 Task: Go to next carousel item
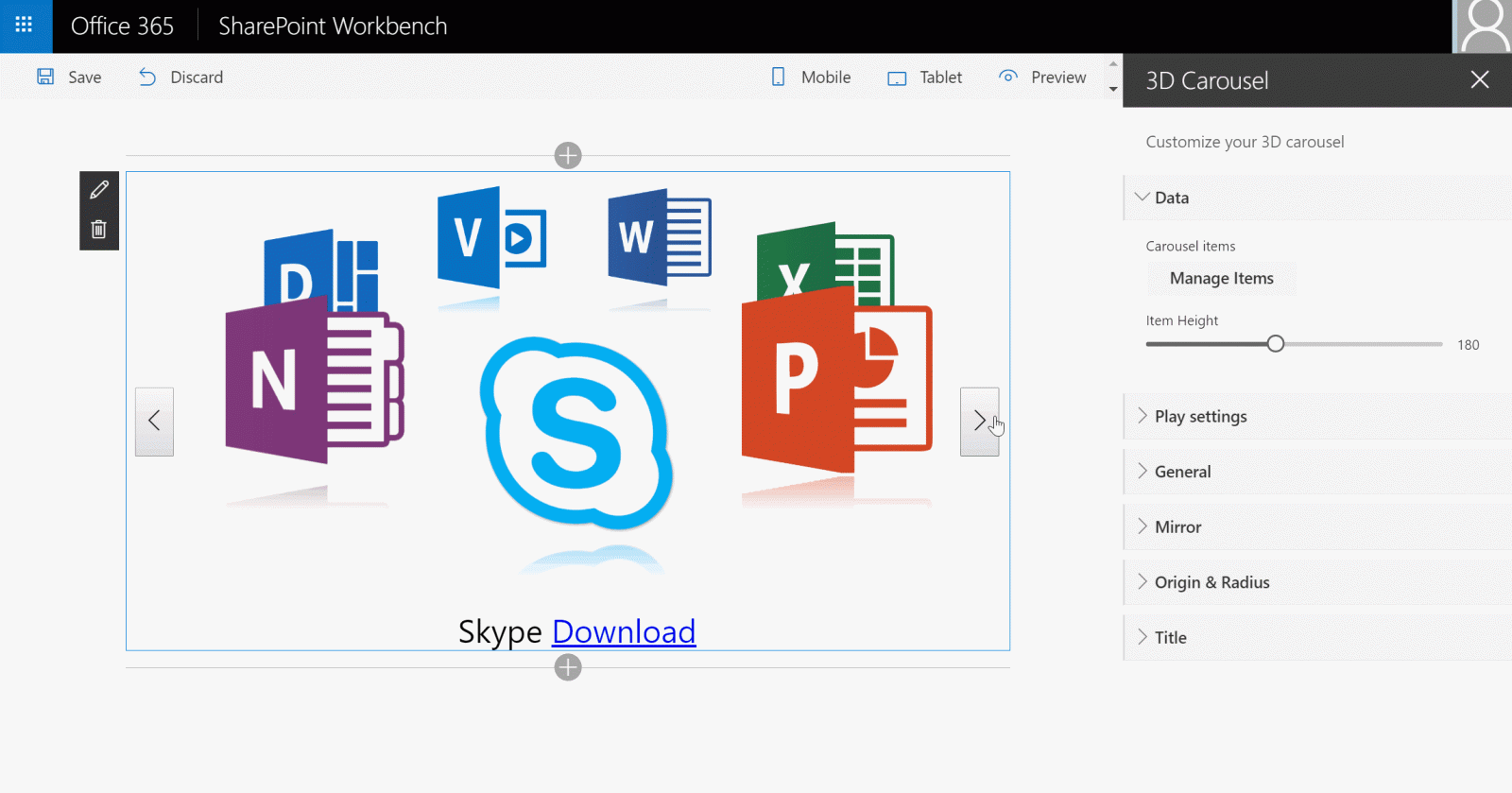[979, 422]
